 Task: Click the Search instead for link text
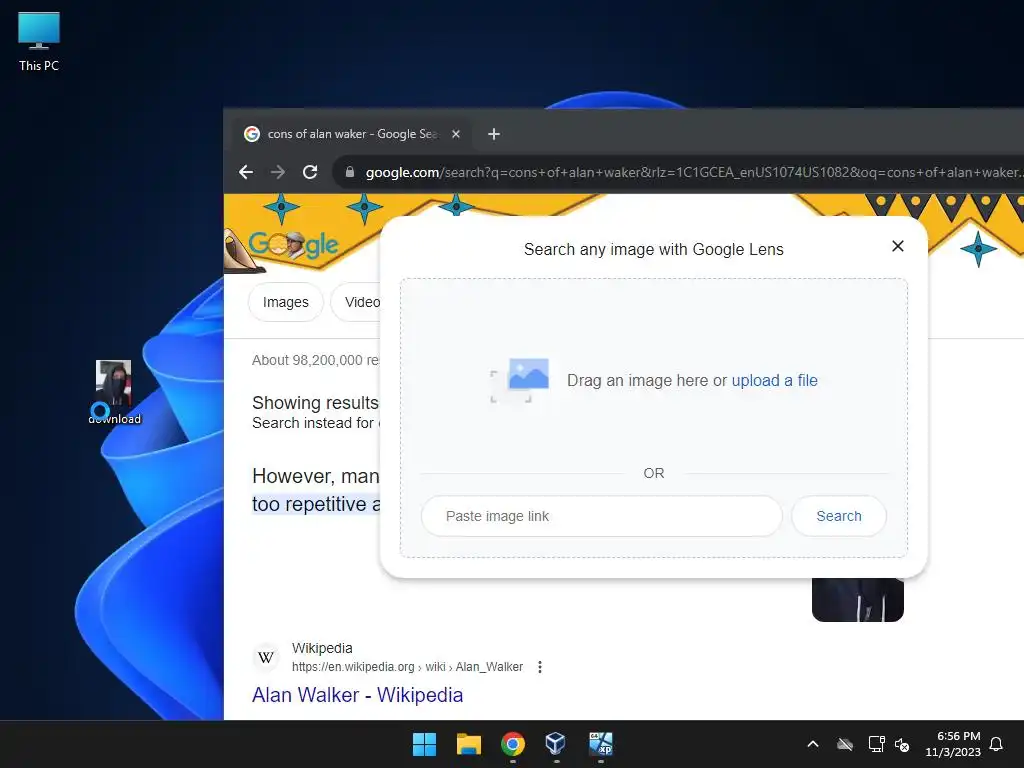click(x=313, y=423)
